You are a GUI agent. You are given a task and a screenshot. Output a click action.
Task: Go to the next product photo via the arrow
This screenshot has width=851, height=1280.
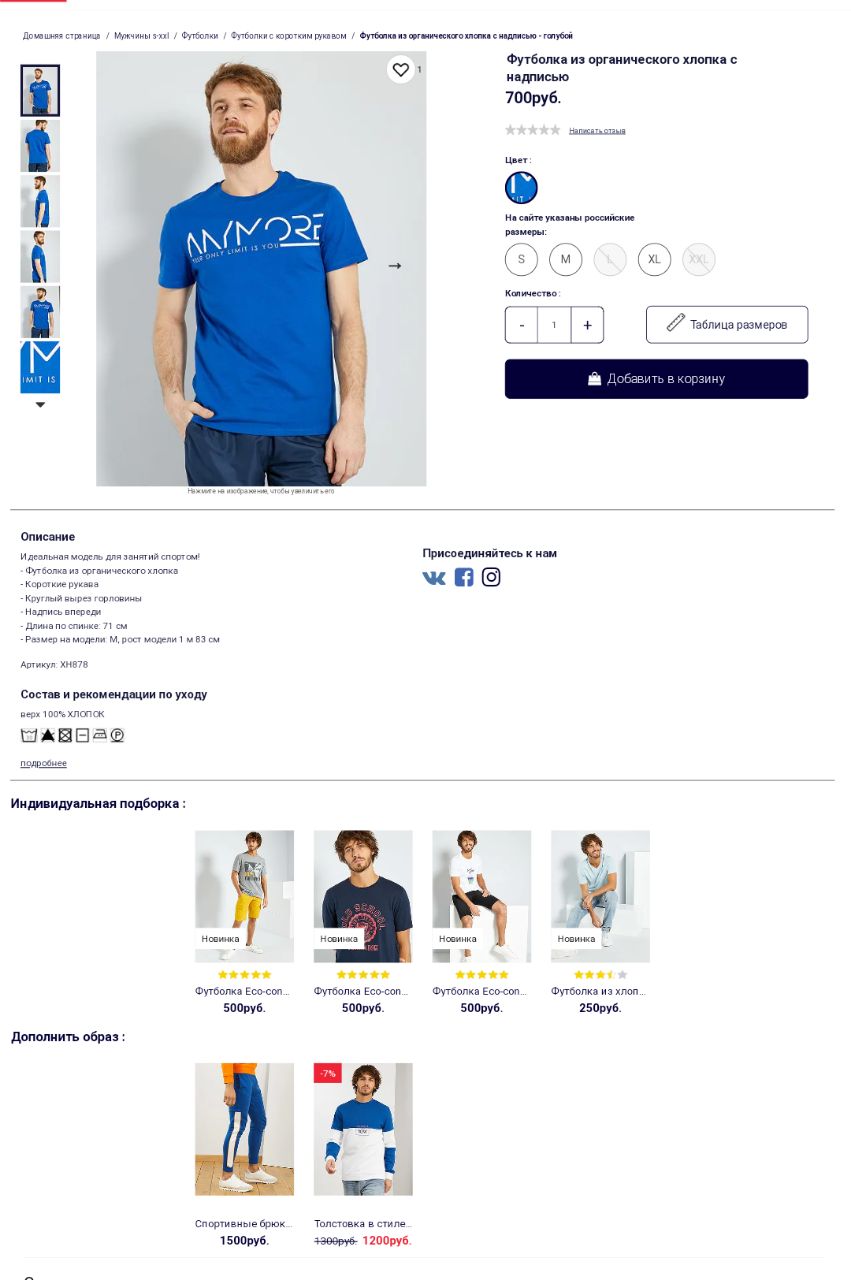(x=395, y=266)
